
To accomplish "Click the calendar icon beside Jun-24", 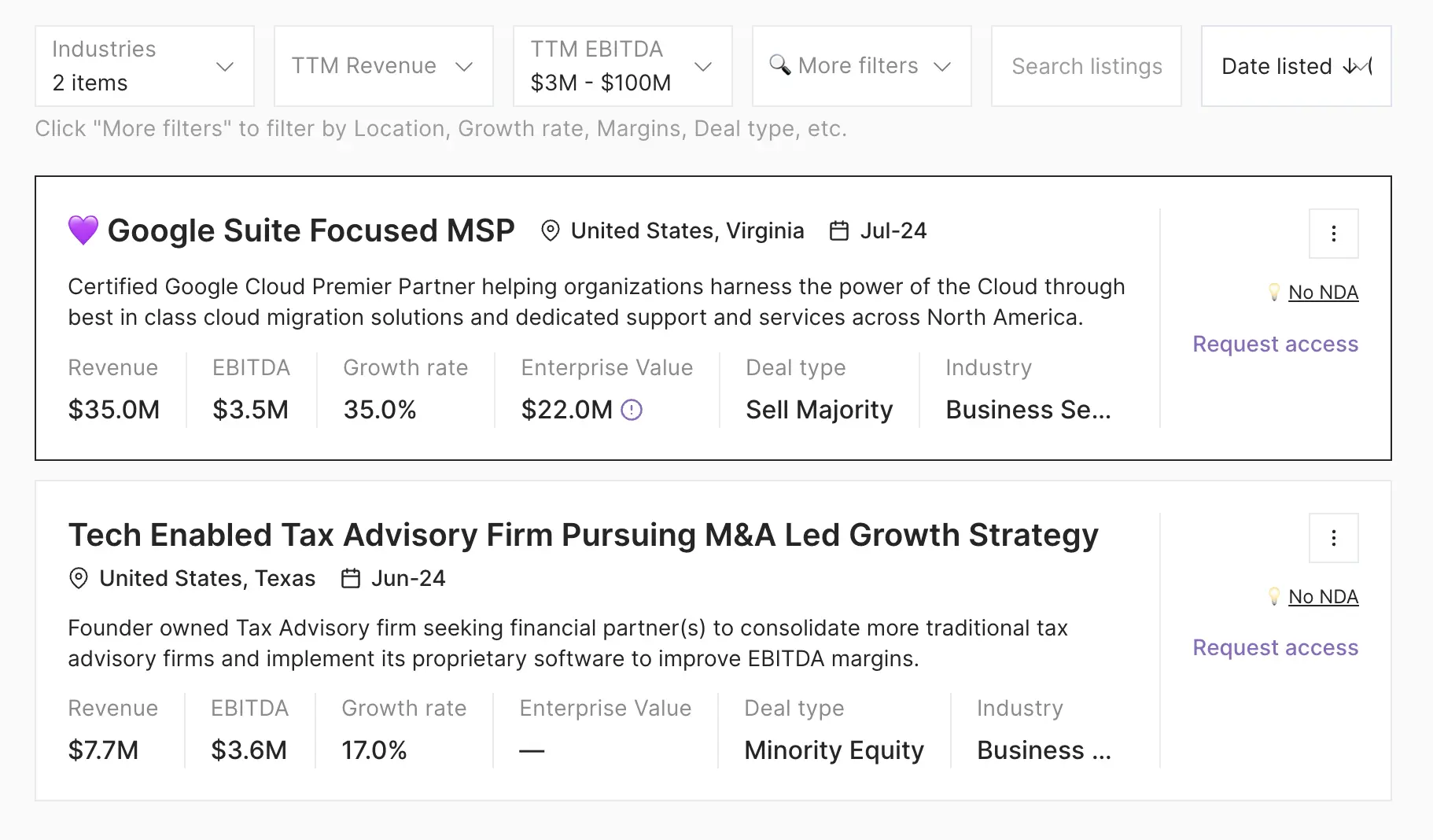I will pos(350,578).
